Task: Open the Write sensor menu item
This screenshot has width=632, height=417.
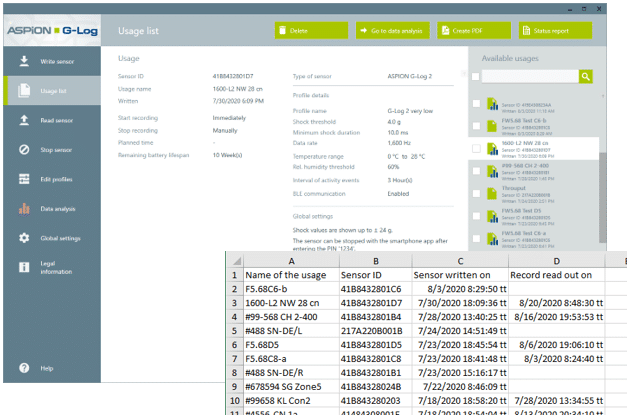Action: (x=52, y=61)
